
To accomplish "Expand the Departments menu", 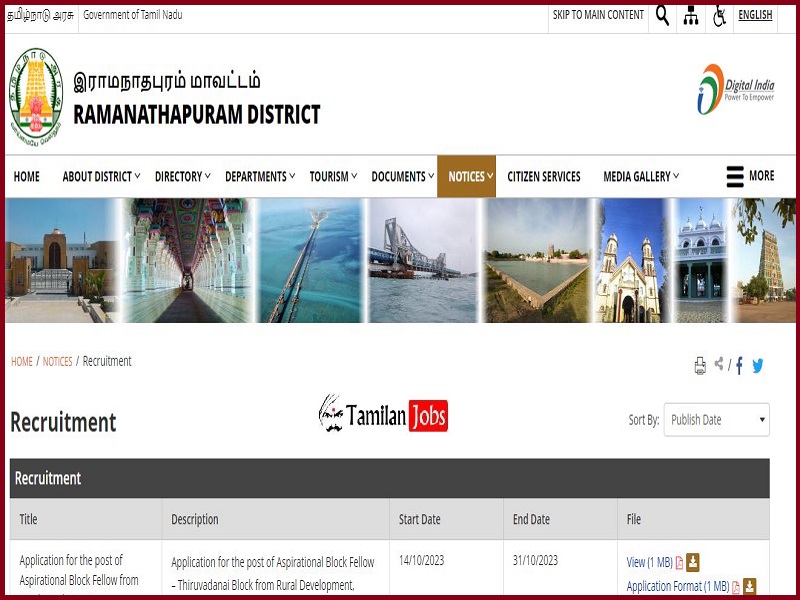I will click(260, 177).
